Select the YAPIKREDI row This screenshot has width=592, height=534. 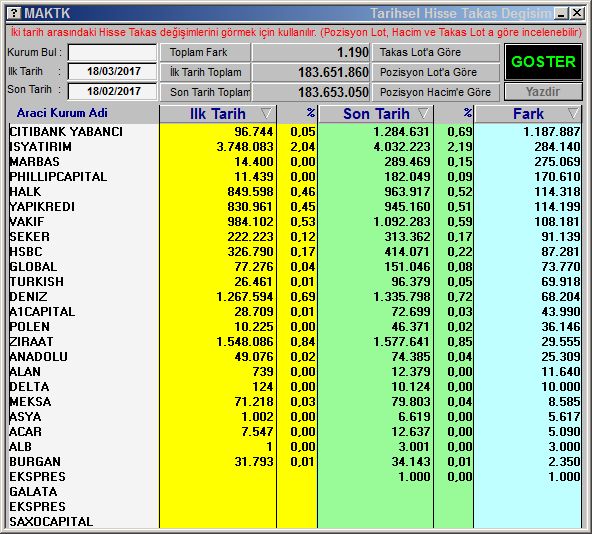click(295, 207)
